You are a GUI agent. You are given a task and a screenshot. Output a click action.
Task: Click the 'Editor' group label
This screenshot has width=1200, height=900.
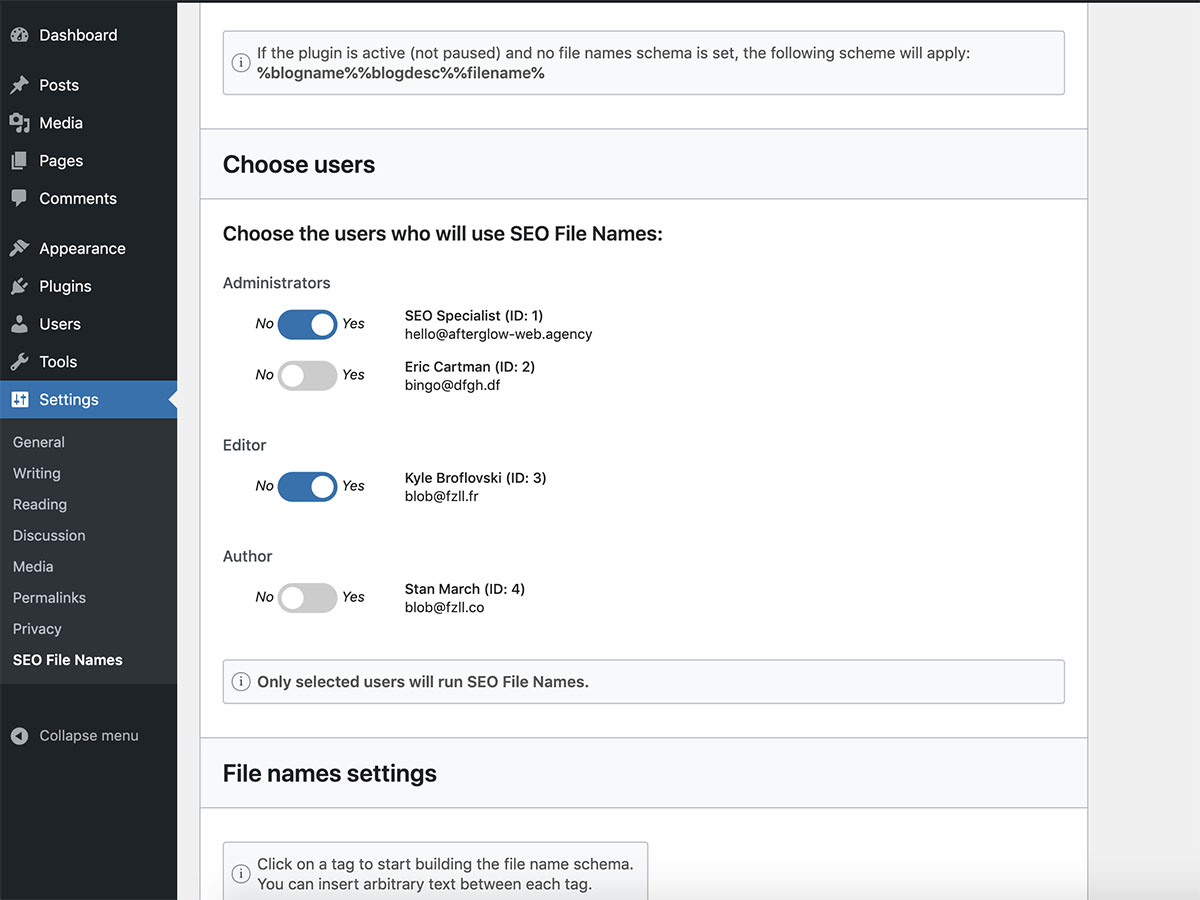pyautogui.click(x=245, y=445)
